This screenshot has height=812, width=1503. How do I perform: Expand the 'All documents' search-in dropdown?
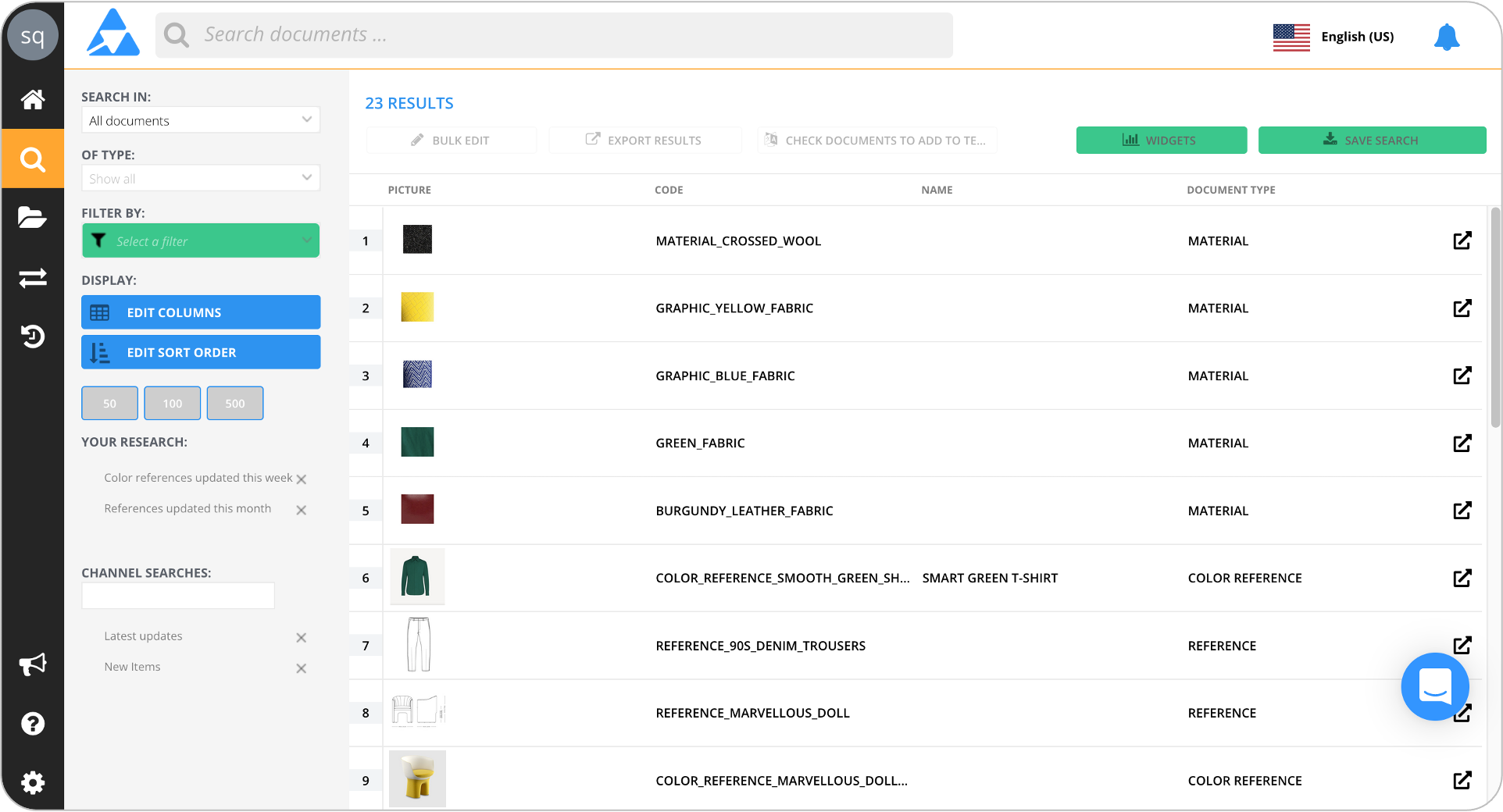[x=201, y=120]
